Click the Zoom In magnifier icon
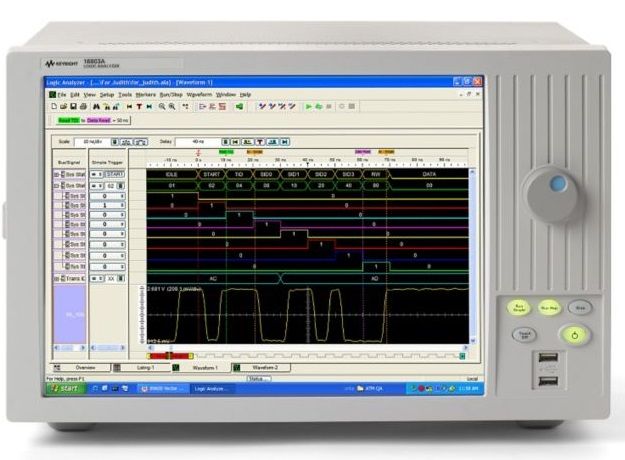Viewport: 625px width, 460px height. click(x=161, y=105)
